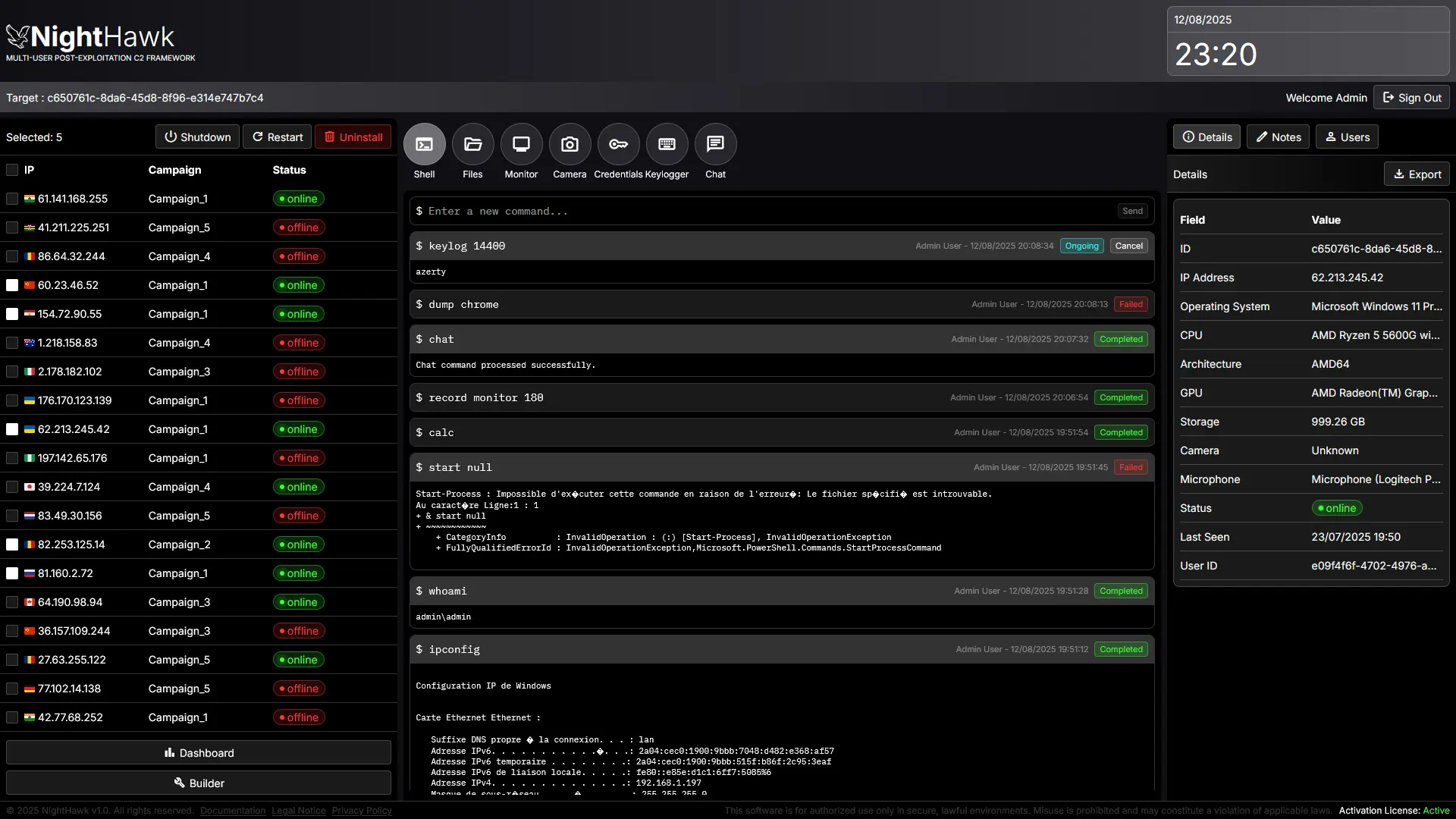Switch to the Notes tab
Viewport: 1456px width, 819px height.
[1278, 137]
